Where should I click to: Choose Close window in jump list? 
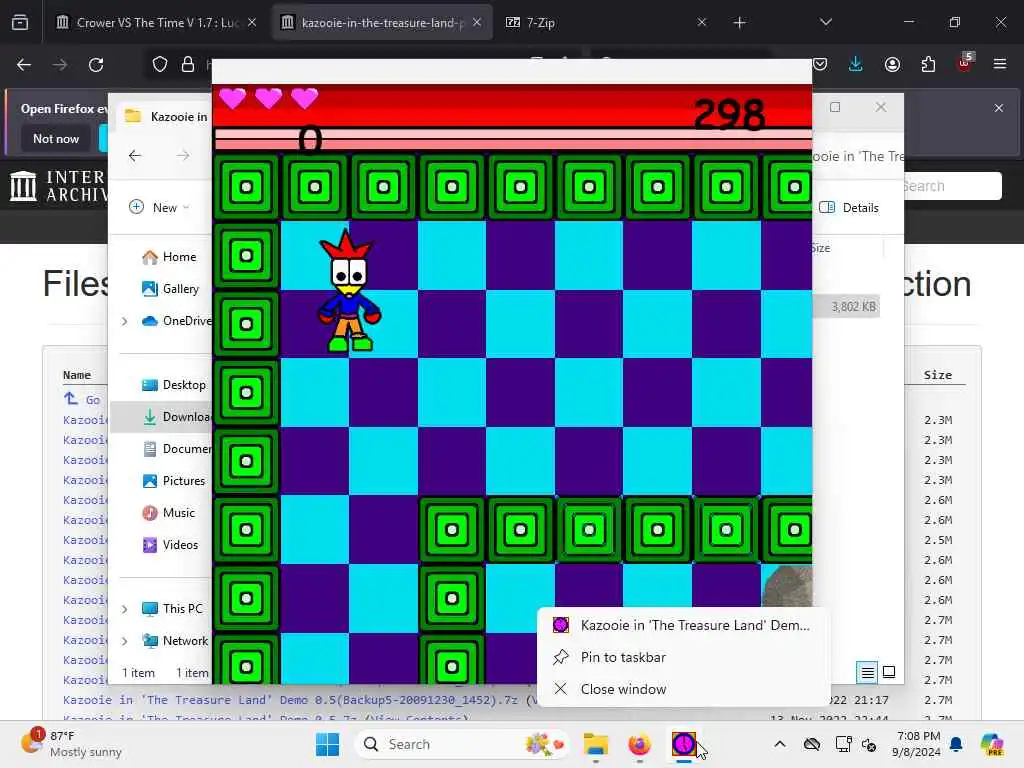click(x=683, y=689)
